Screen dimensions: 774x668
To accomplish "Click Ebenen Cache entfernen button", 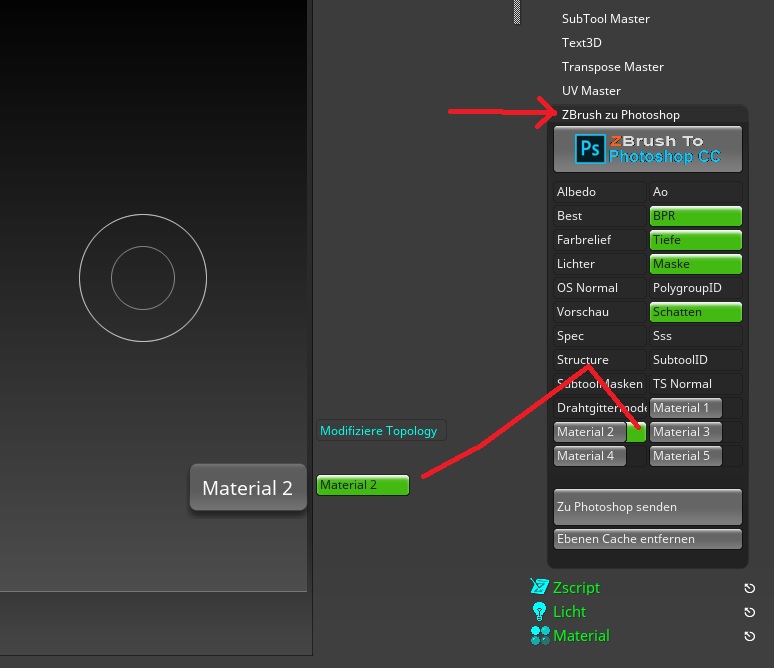I will [648, 539].
